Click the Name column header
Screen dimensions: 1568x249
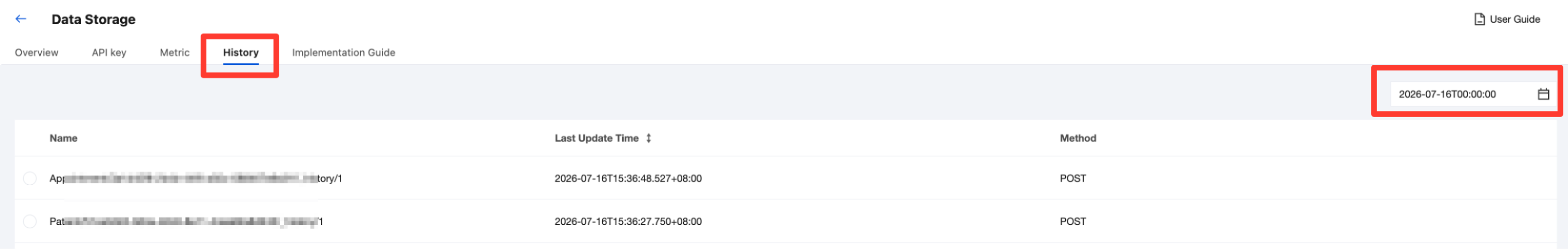coord(63,138)
